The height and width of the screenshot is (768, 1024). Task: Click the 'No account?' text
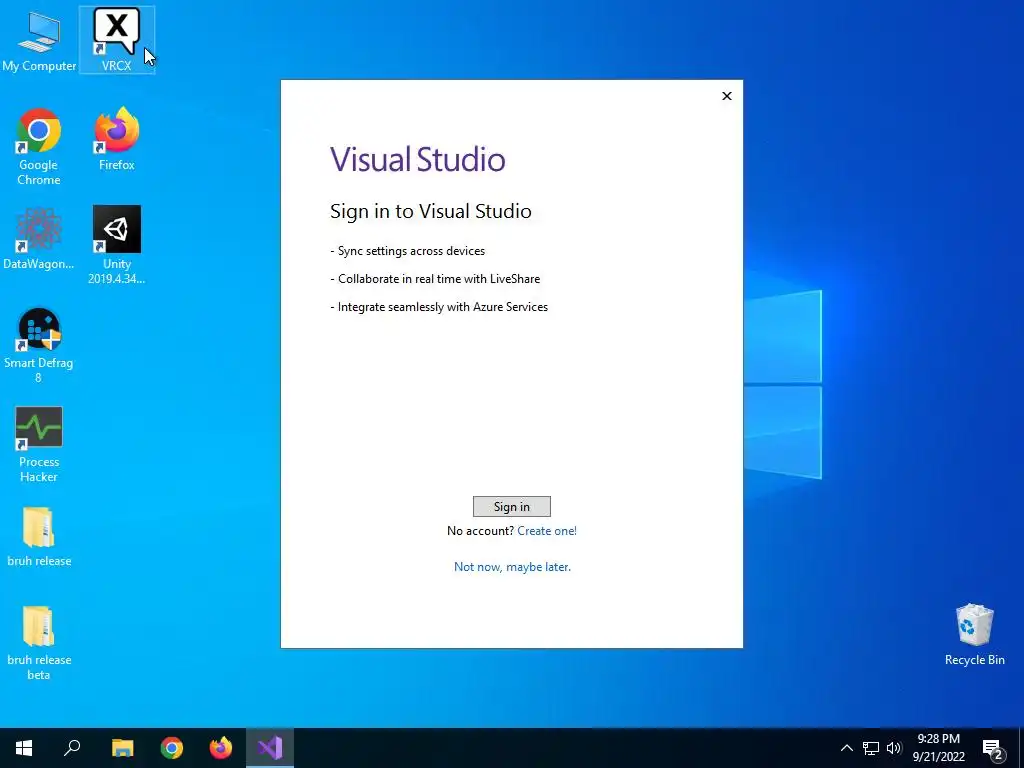point(481,531)
